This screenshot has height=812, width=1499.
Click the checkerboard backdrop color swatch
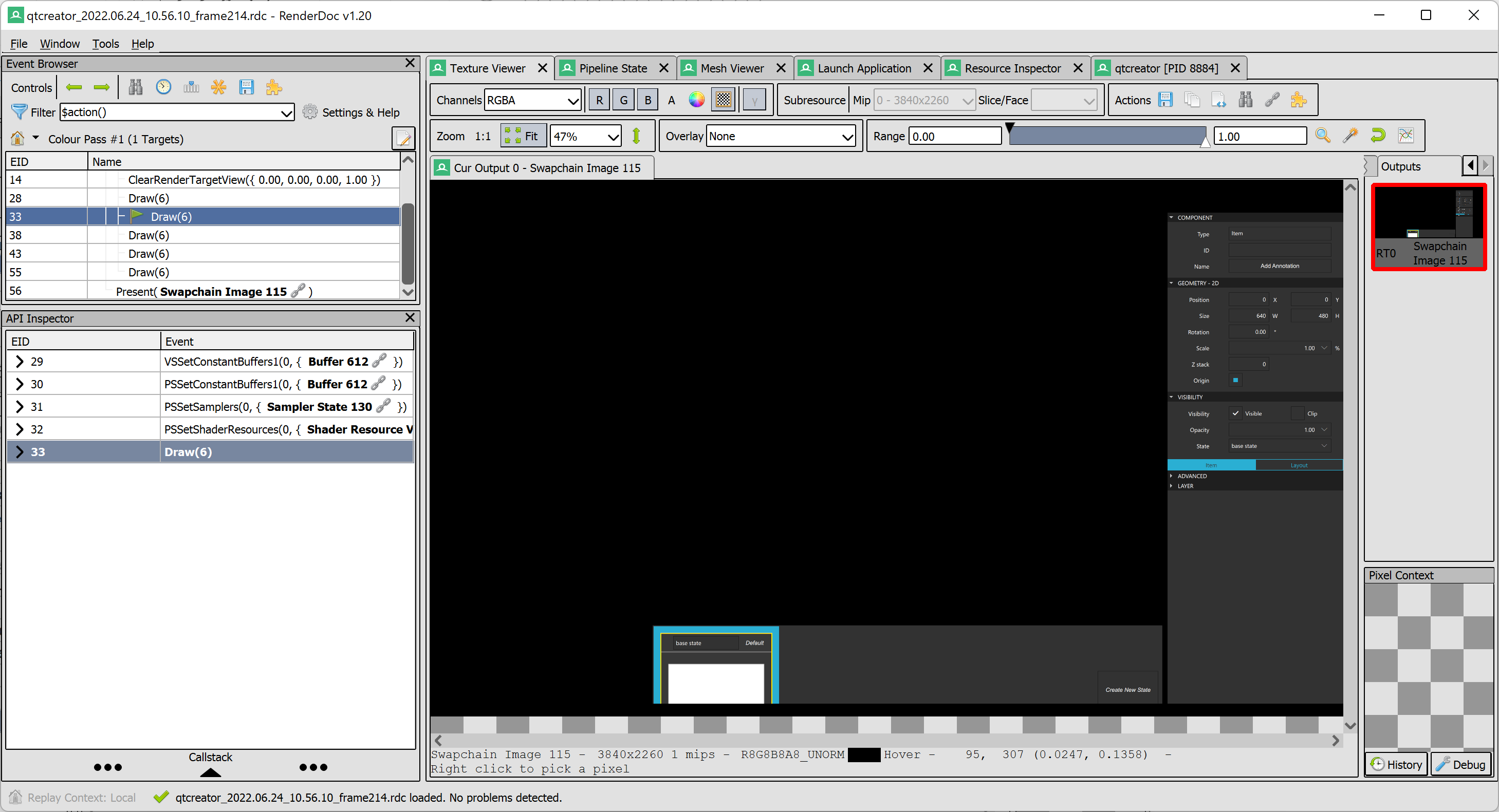722,100
